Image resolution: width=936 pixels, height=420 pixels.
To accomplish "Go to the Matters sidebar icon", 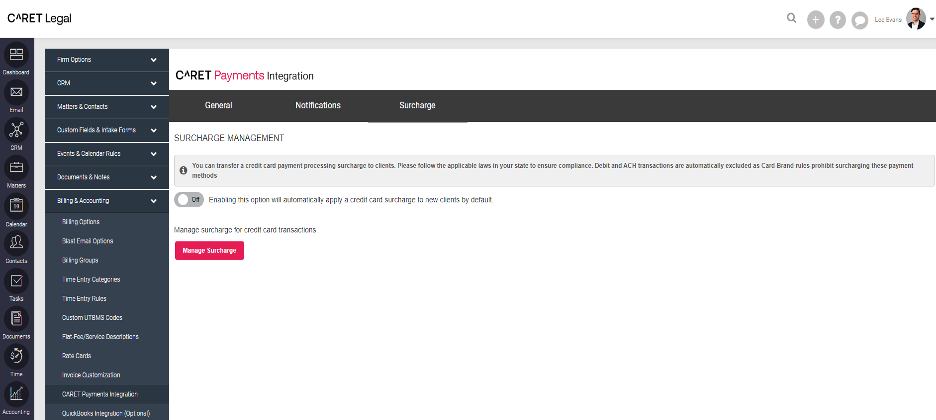I will click(x=16, y=168).
